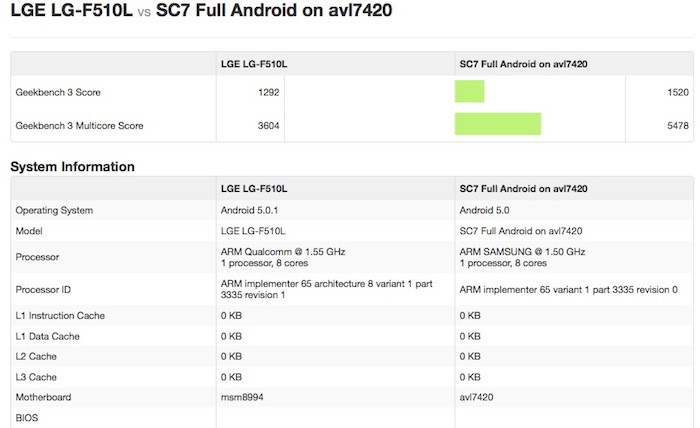
Task: Click the 5478 multicore score value
Action: 677,125
